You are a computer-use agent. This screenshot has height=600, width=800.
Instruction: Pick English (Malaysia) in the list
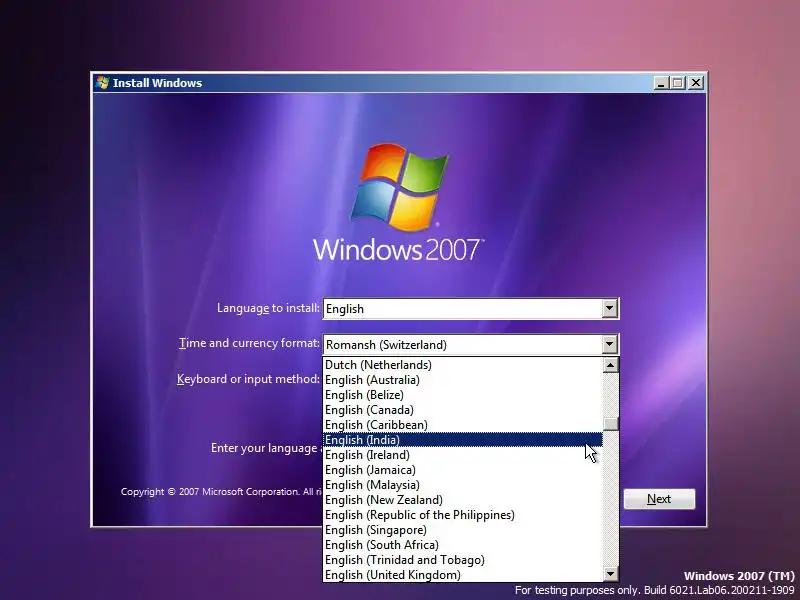(463, 485)
